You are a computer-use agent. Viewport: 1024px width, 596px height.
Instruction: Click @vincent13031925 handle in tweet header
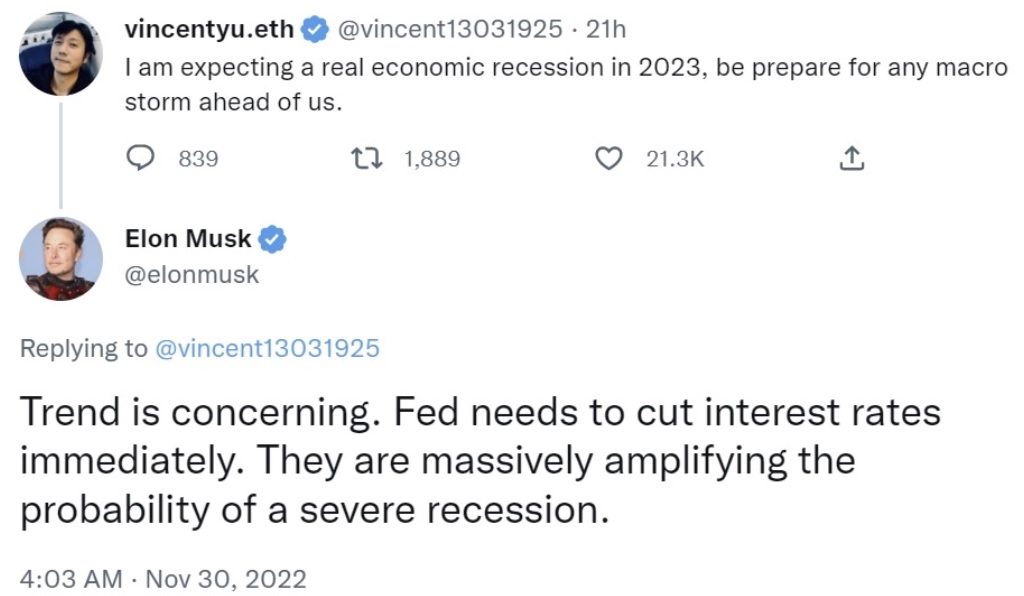pos(449,29)
